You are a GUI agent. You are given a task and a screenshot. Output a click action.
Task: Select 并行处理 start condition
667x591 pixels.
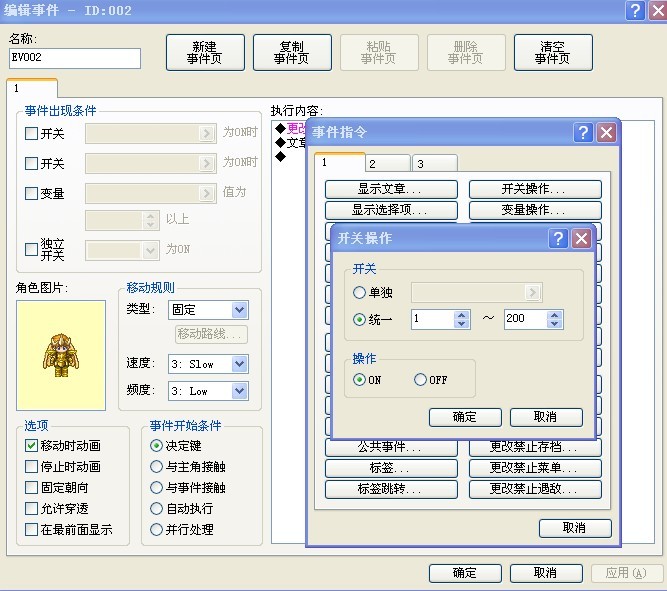click(157, 530)
